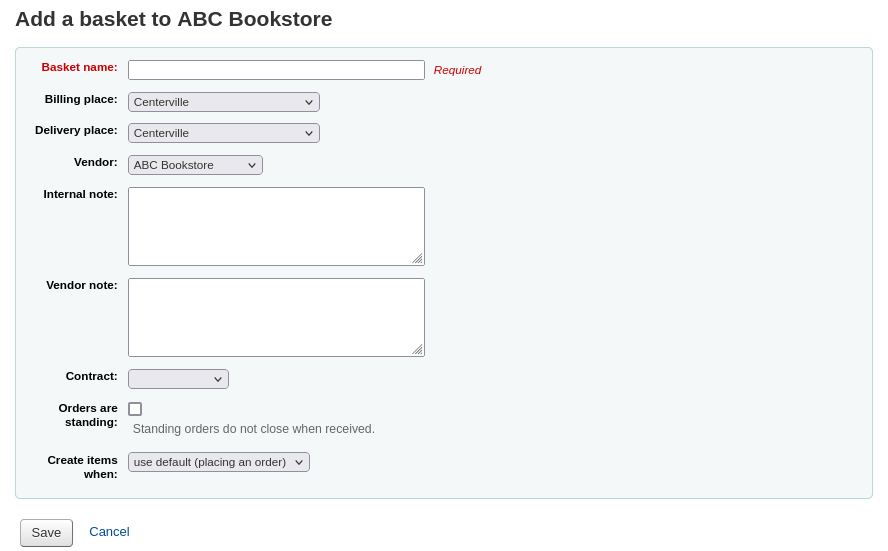Grab the Vendor note resize handle
888x551 pixels.
click(417, 349)
